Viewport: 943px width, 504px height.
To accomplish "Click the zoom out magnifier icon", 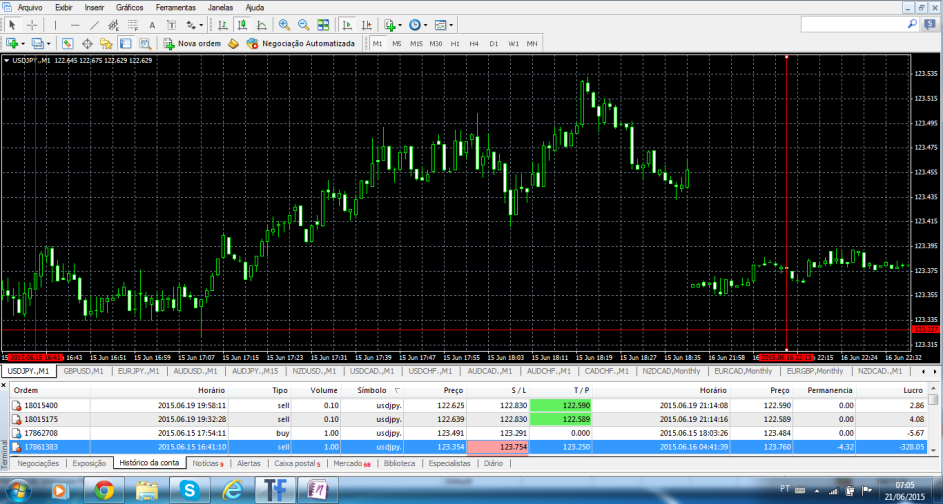I will (303, 24).
